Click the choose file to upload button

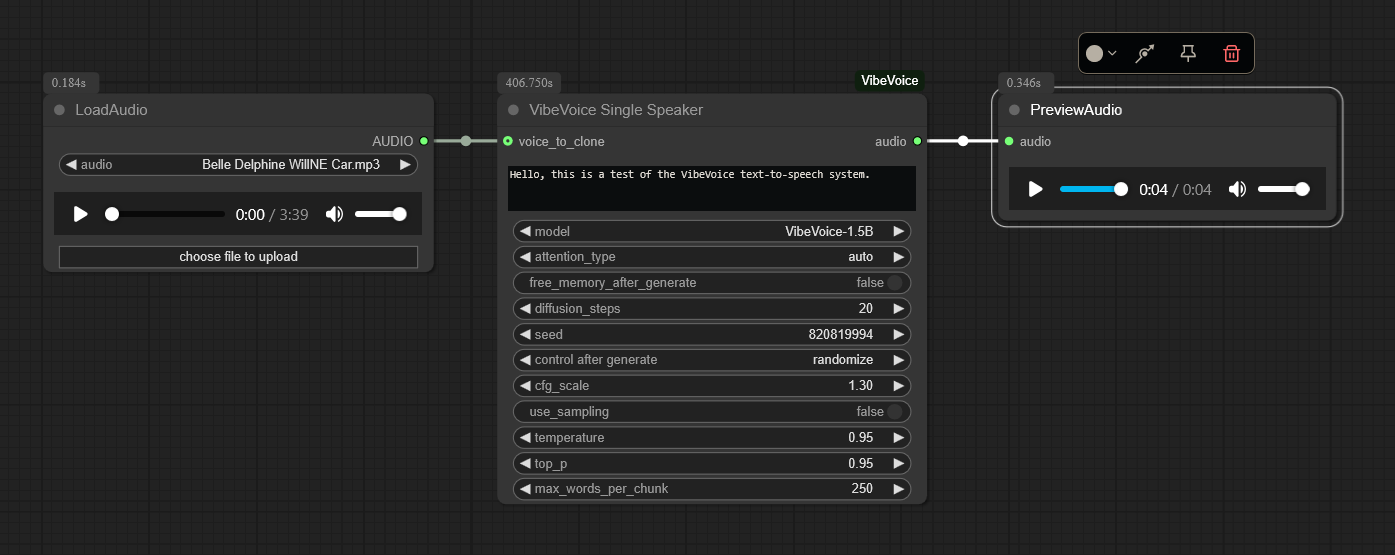238,257
